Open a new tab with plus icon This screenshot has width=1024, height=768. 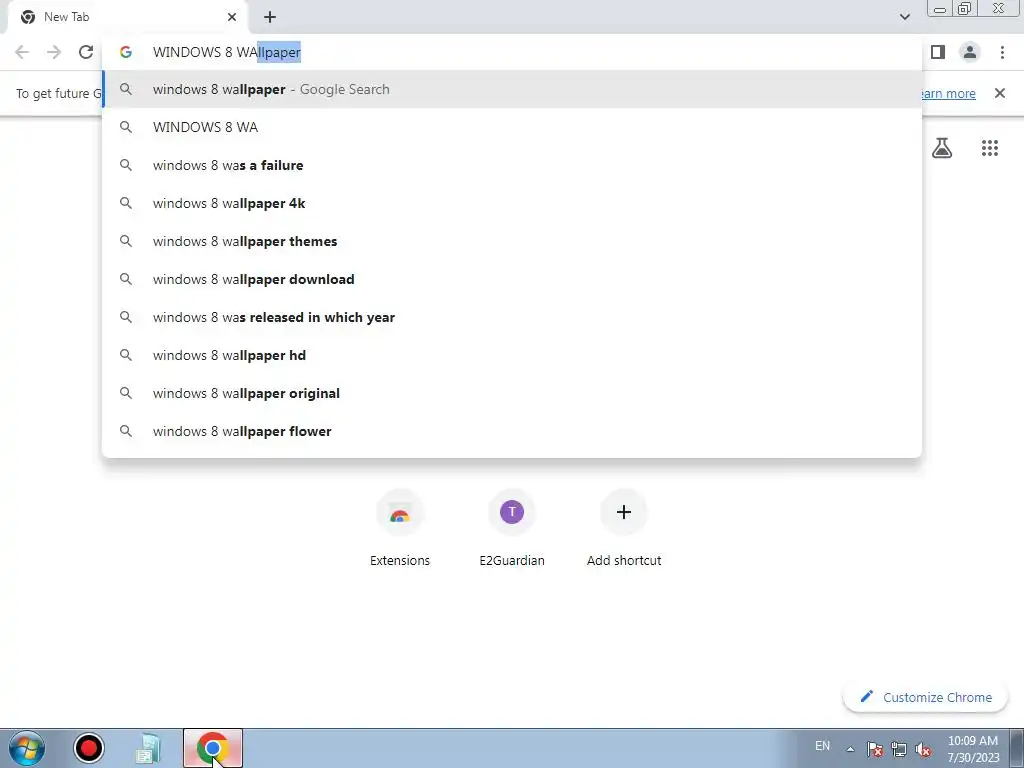tap(270, 17)
